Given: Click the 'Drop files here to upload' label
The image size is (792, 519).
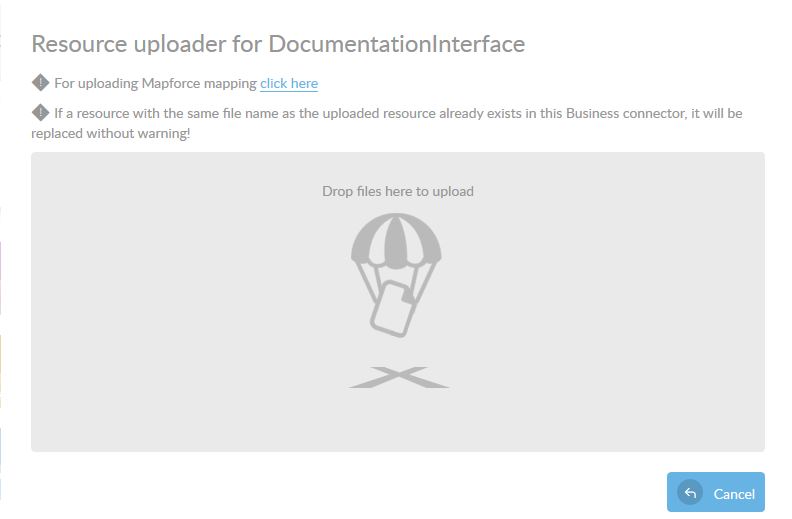Looking at the screenshot, I should coord(398,191).
